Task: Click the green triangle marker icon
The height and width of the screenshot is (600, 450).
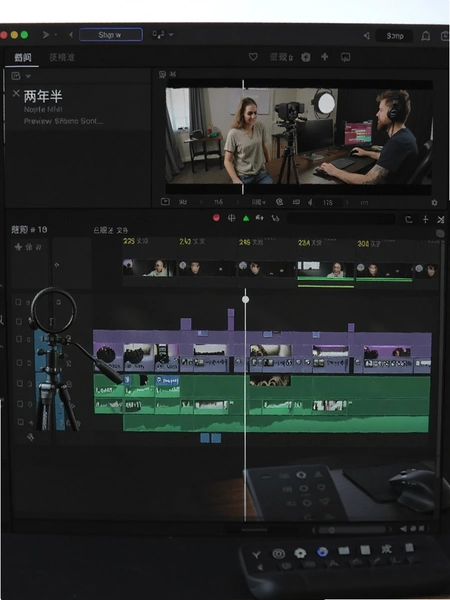Action: (x=246, y=218)
